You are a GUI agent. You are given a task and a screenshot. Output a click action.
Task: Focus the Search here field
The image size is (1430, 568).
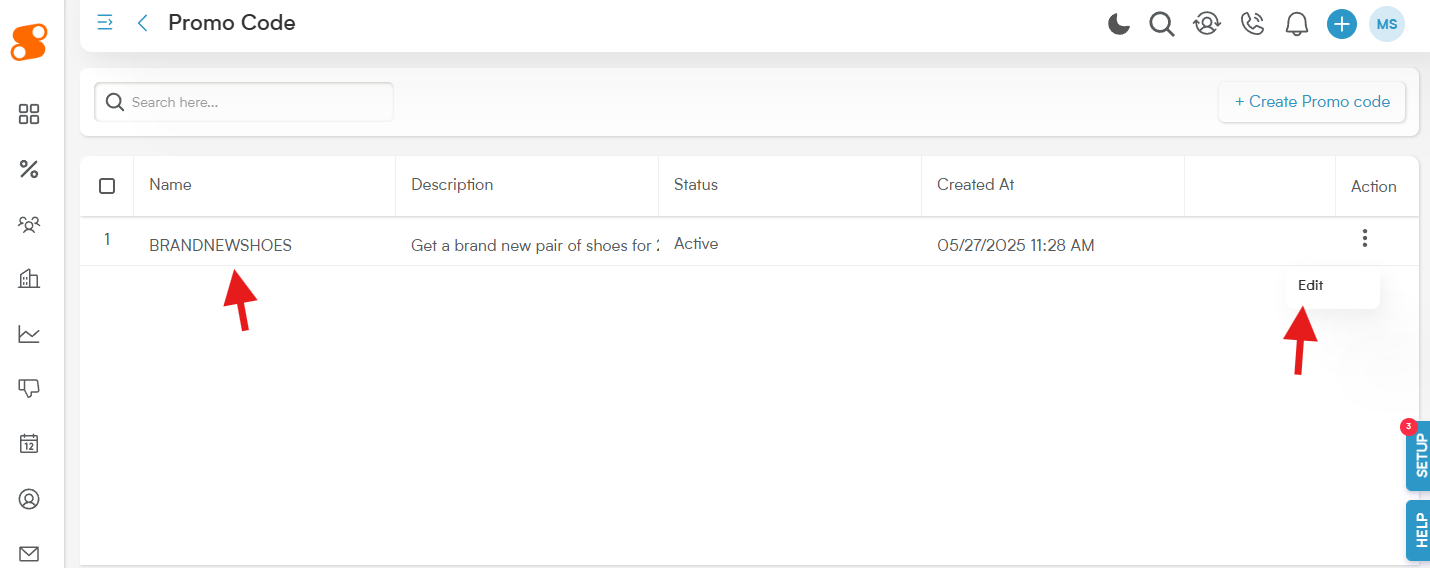pos(244,102)
